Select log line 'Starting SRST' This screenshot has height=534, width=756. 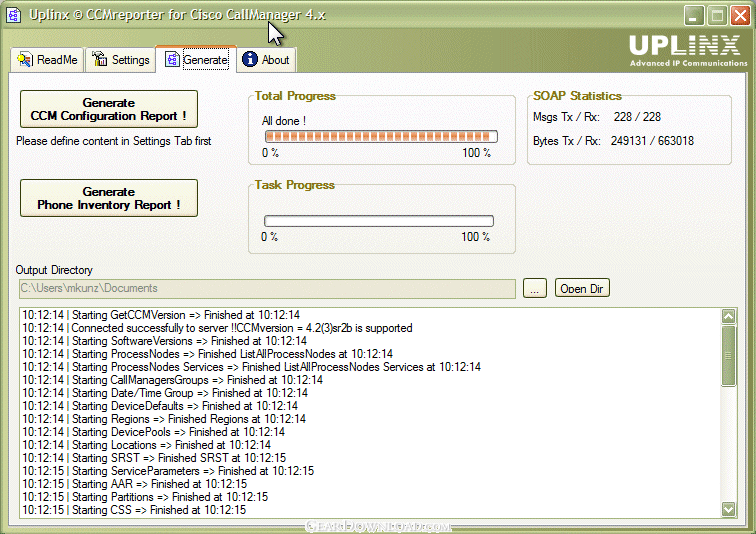coord(154,458)
